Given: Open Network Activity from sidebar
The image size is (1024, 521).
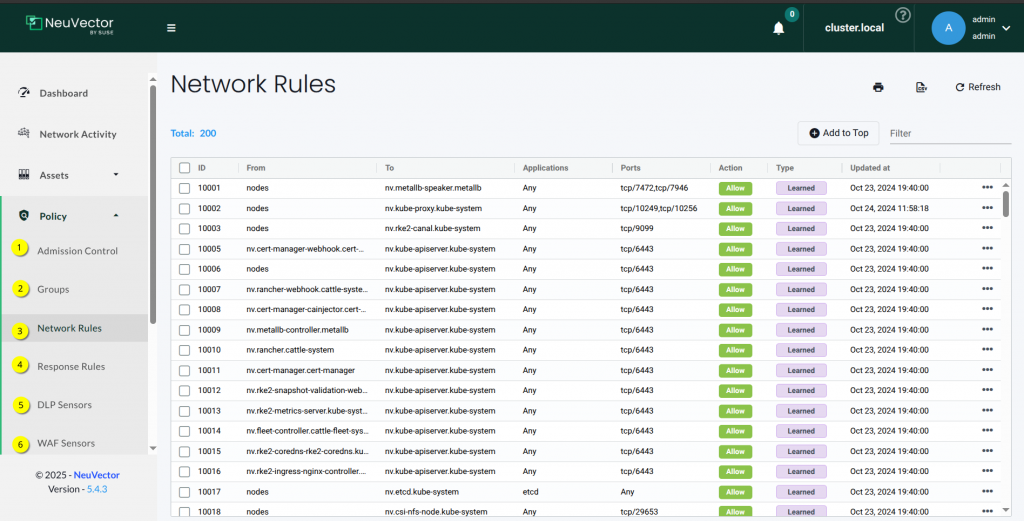Looking at the screenshot, I should pos(77,134).
